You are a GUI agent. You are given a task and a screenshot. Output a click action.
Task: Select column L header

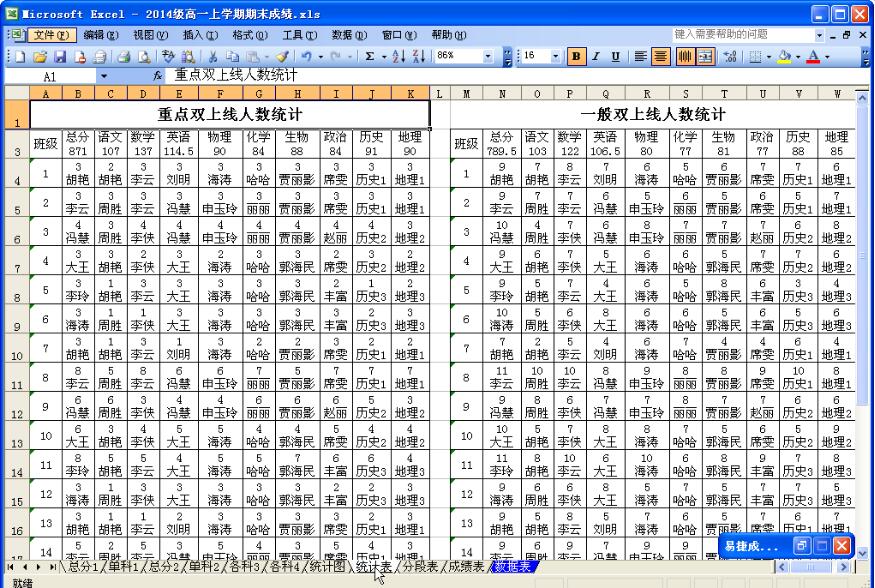pyautogui.click(x=439, y=94)
